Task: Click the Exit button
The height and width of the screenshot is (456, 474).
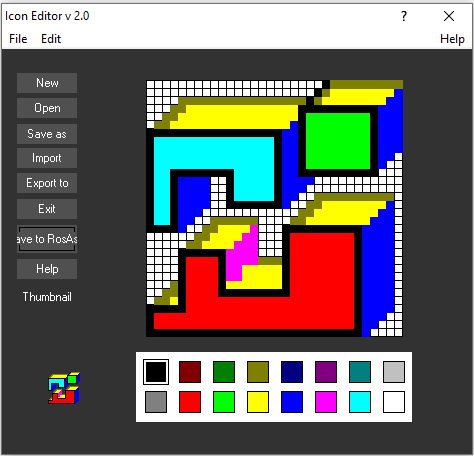Action: [x=47, y=209]
